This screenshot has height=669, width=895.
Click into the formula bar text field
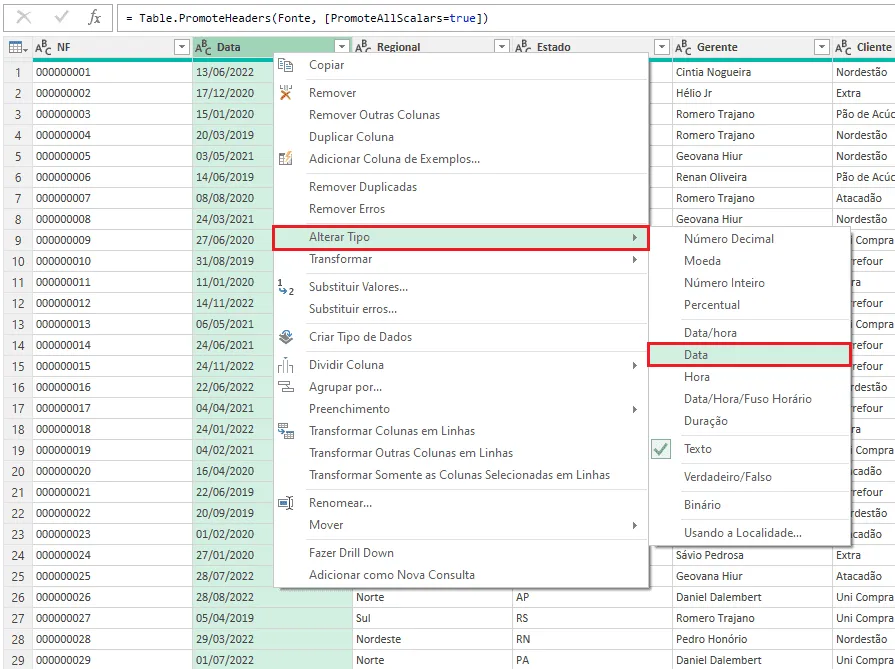[x=506, y=18]
